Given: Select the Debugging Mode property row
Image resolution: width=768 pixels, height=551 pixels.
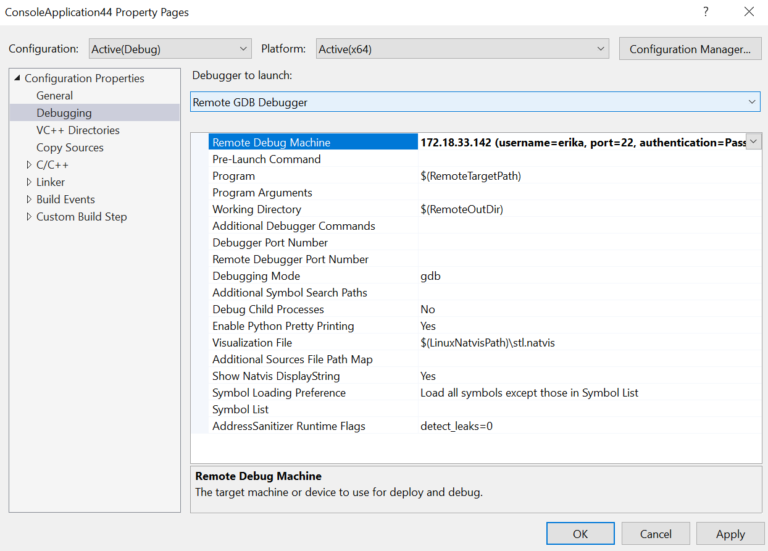Looking at the screenshot, I should 256,276.
